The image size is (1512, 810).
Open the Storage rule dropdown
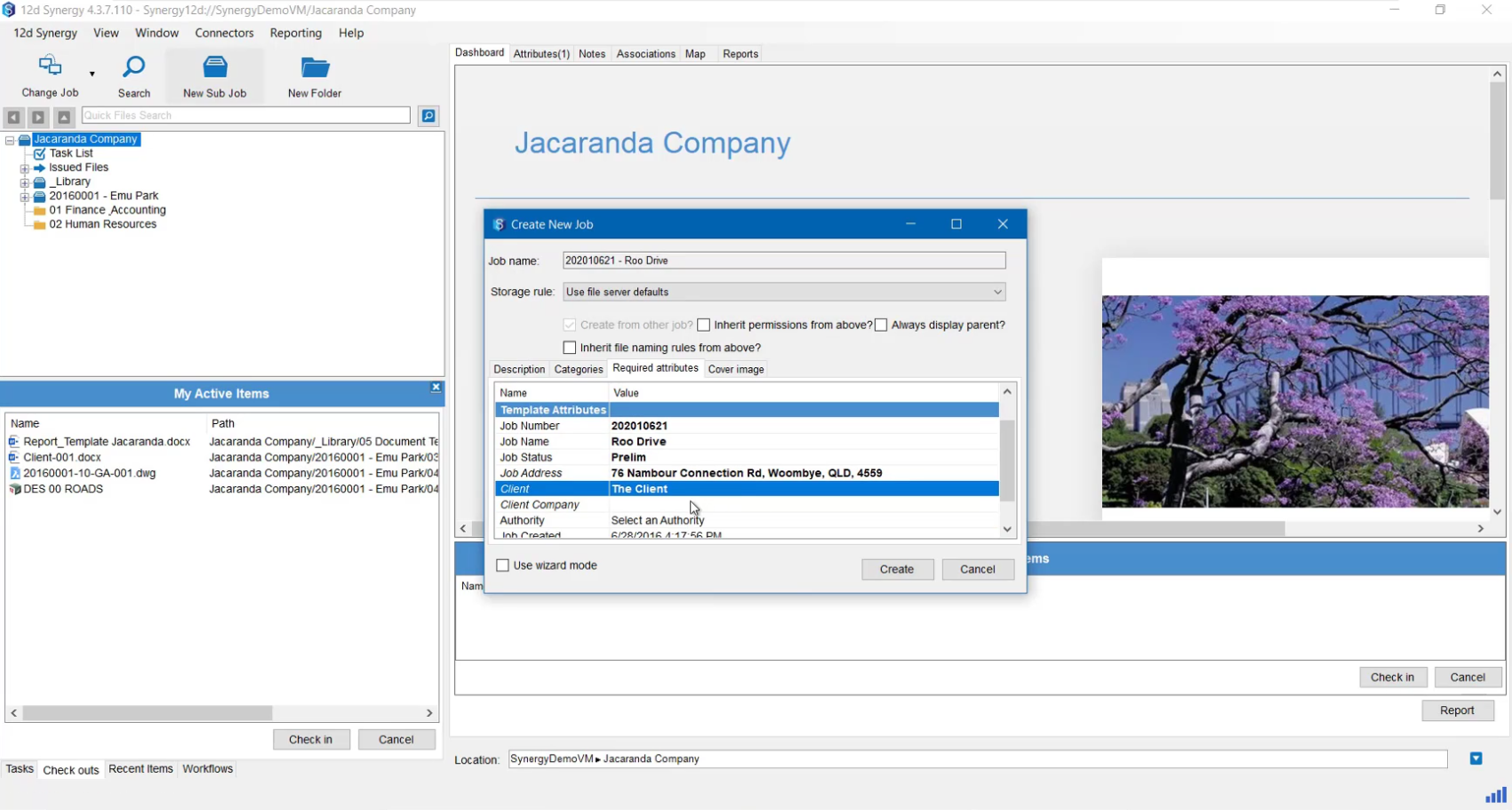coord(997,293)
